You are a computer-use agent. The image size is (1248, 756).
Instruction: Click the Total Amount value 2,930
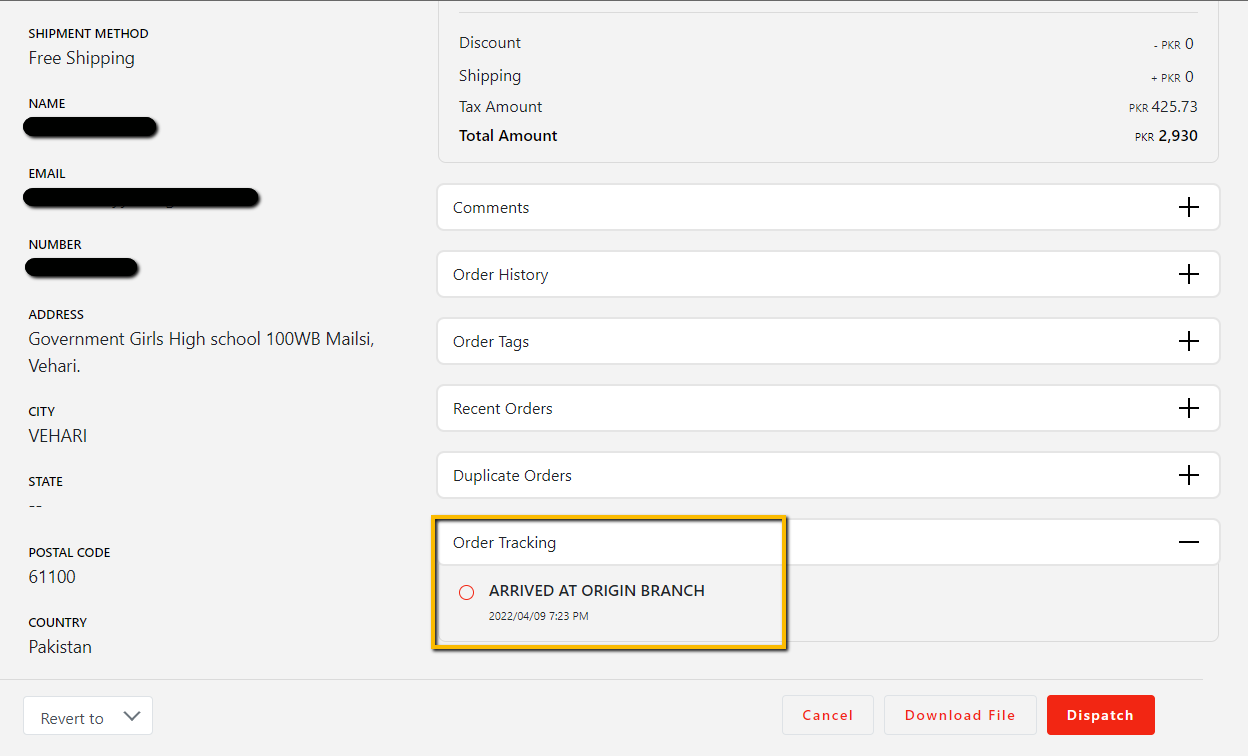click(1177, 136)
